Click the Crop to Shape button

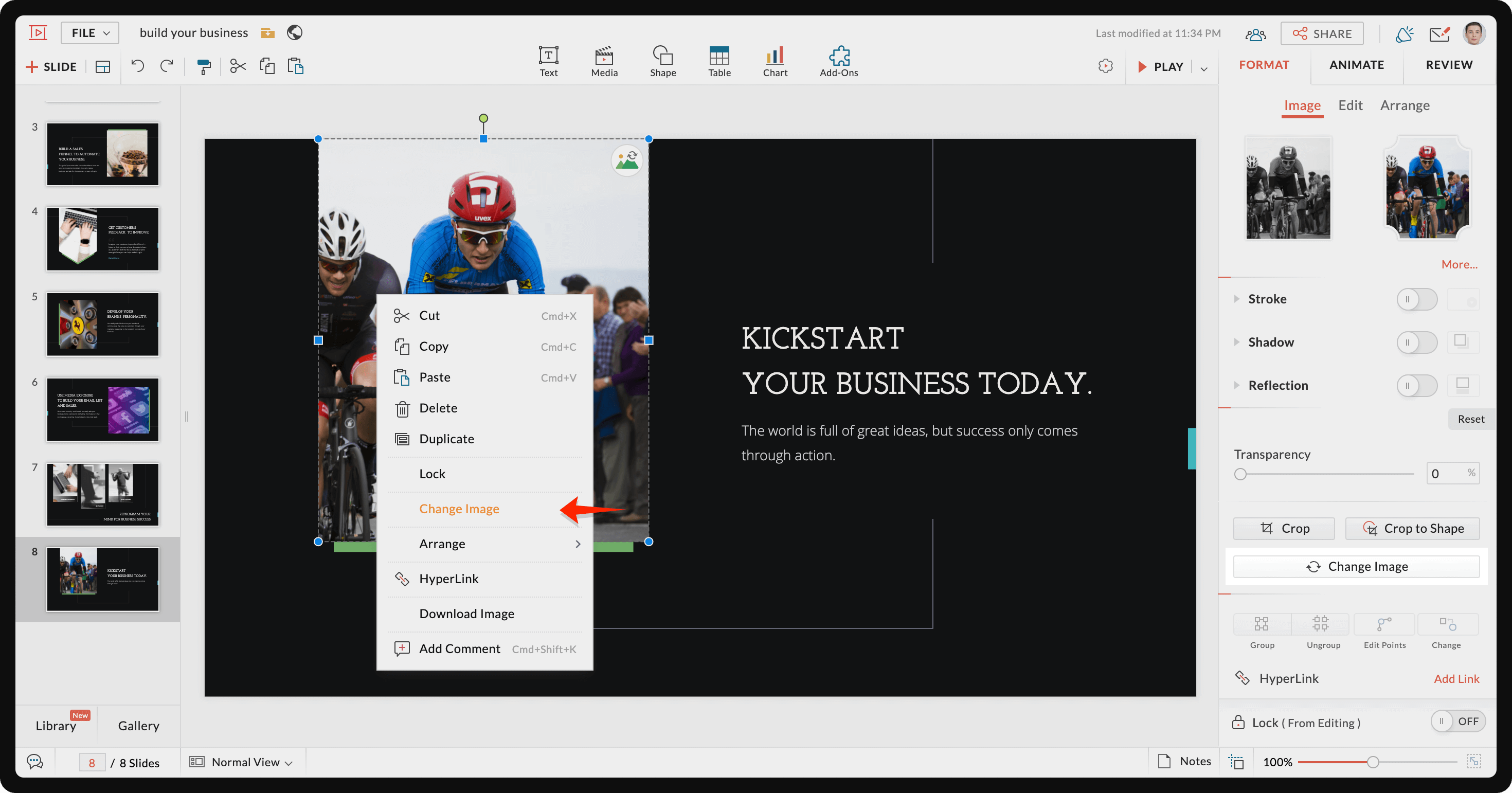(1412, 528)
